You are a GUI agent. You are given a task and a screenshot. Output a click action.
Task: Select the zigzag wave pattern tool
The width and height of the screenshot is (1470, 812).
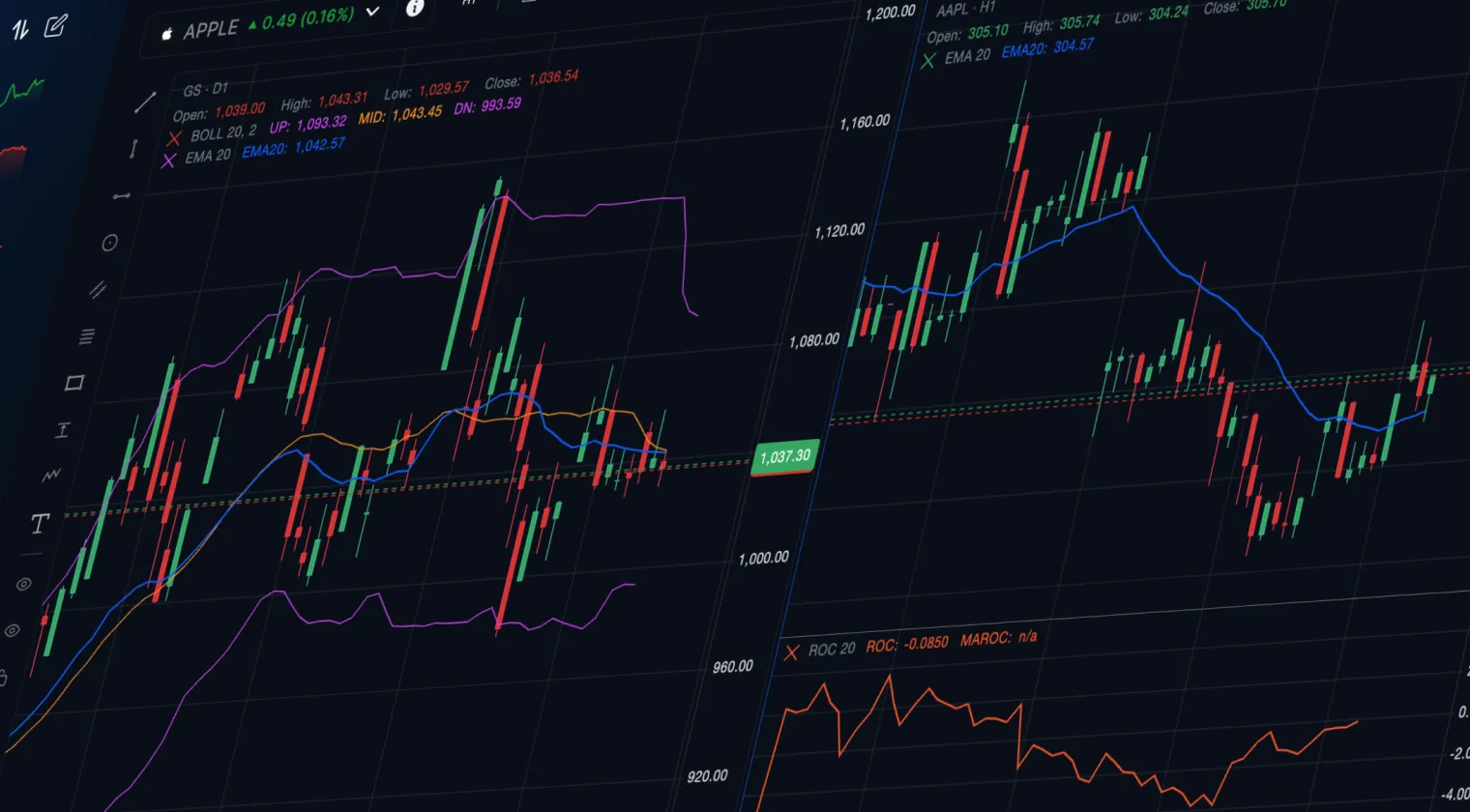pyautogui.click(x=51, y=476)
